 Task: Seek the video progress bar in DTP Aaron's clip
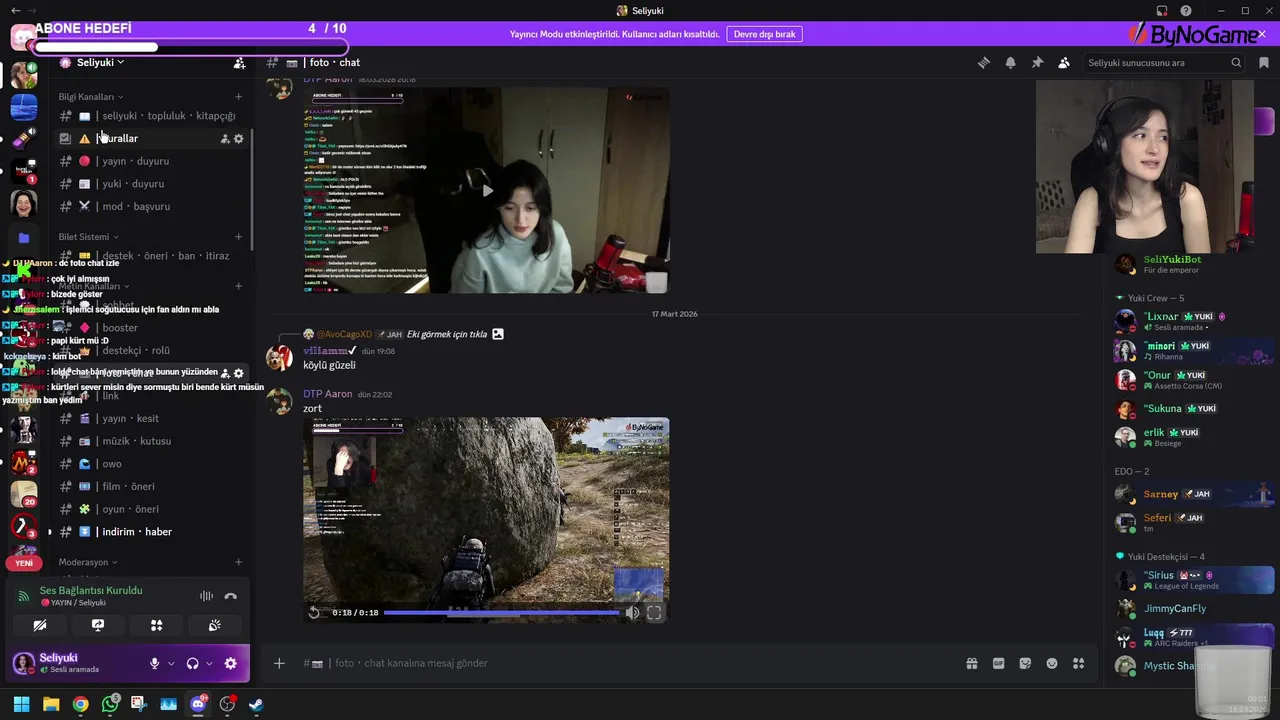(x=501, y=613)
